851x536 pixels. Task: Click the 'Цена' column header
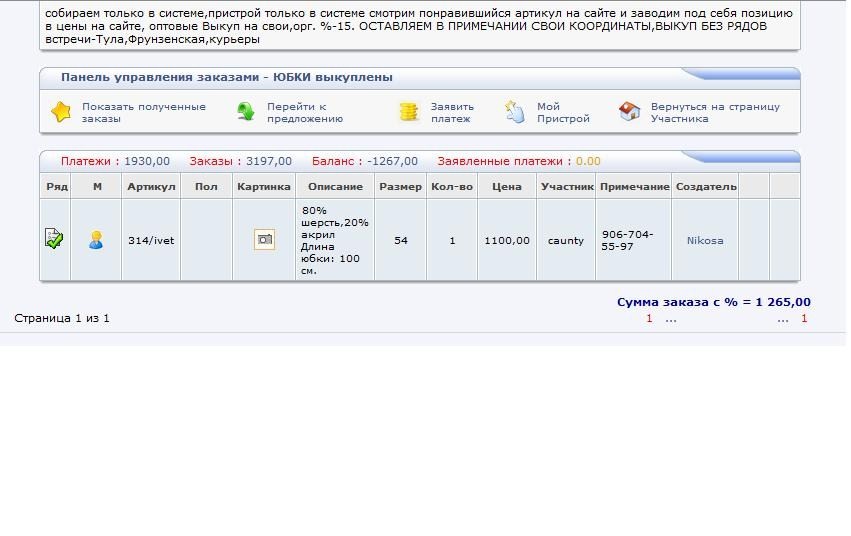[x=506, y=187]
